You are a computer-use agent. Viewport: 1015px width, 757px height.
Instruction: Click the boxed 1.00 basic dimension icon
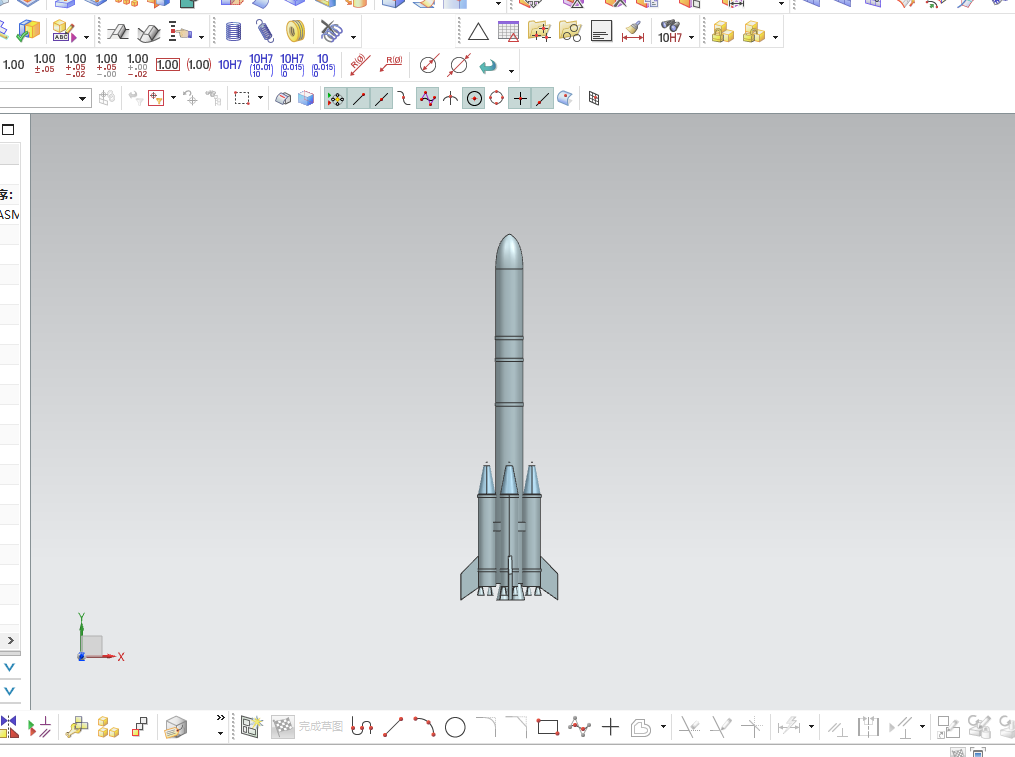click(168, 65)
